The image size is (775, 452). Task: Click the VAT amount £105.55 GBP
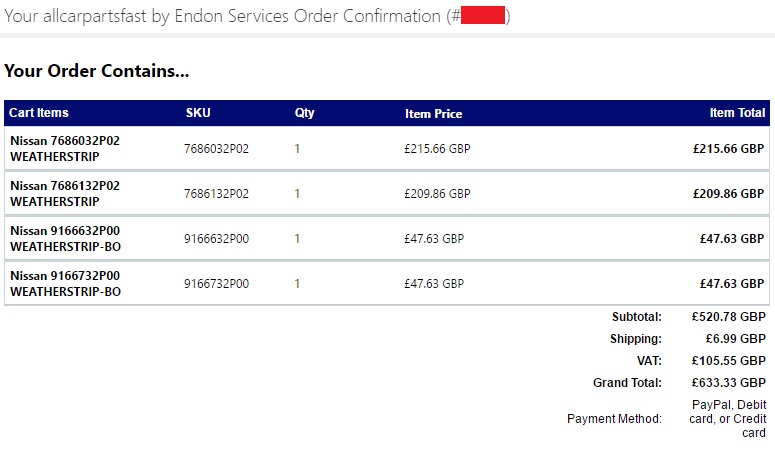728,361
